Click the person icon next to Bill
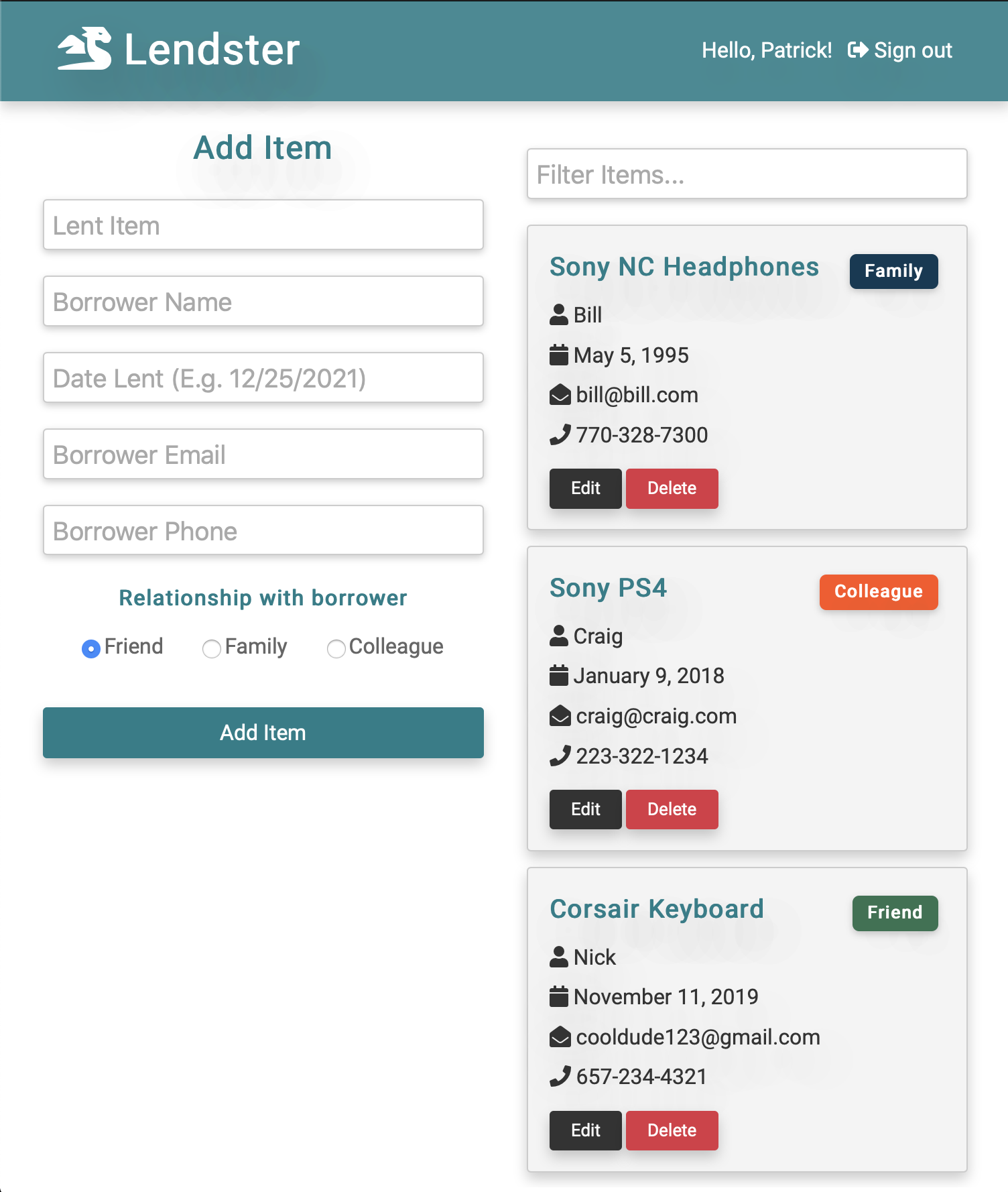This screenshot has width=1008, height=1192. click(x=559, y=314)
